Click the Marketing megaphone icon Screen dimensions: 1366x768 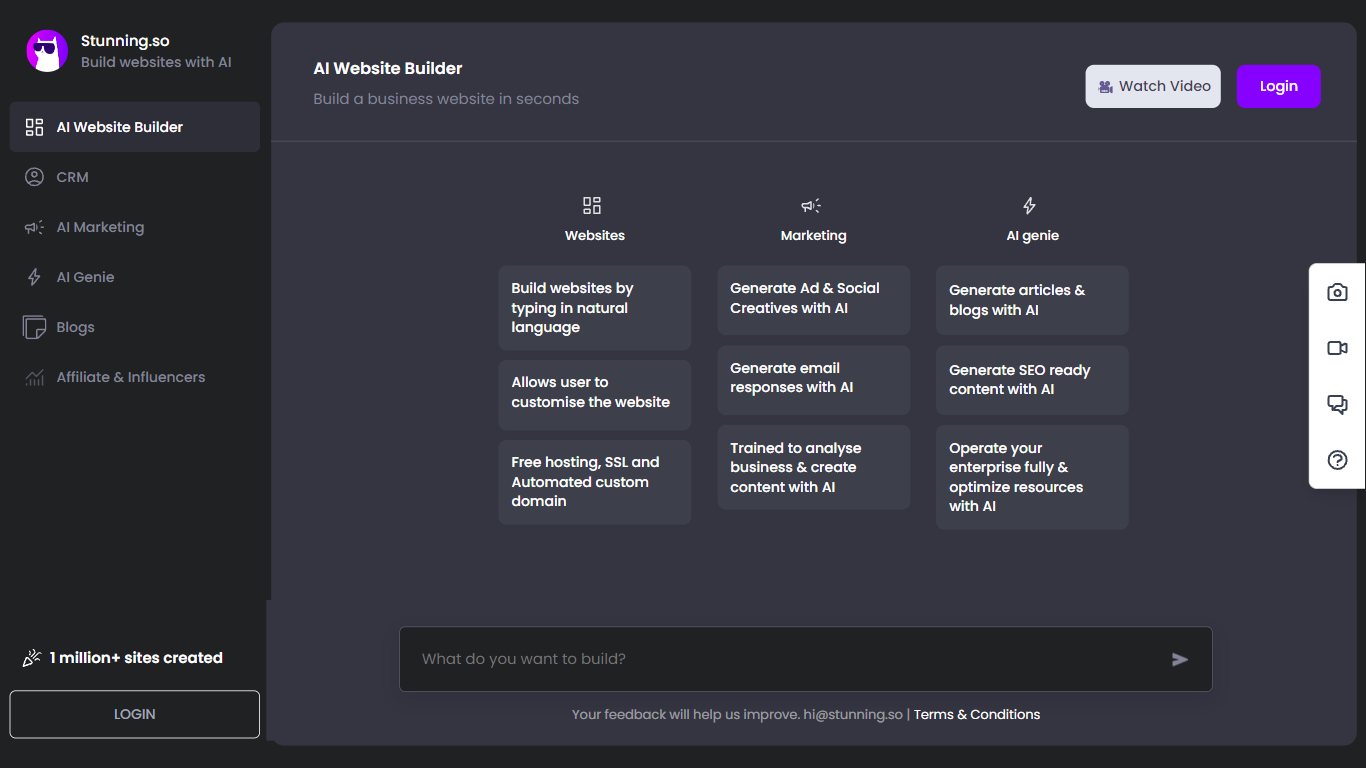point(811,206)
